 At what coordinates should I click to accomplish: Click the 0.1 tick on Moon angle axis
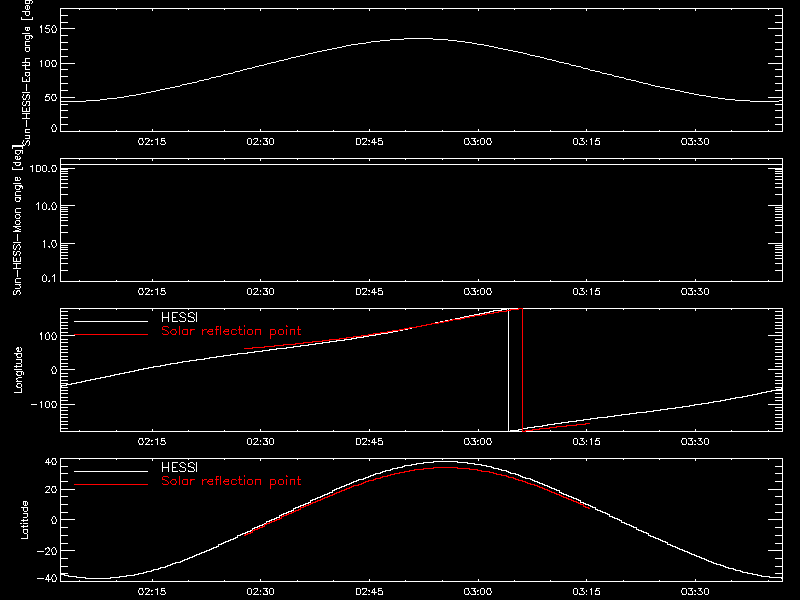click(x=49, y=278)
